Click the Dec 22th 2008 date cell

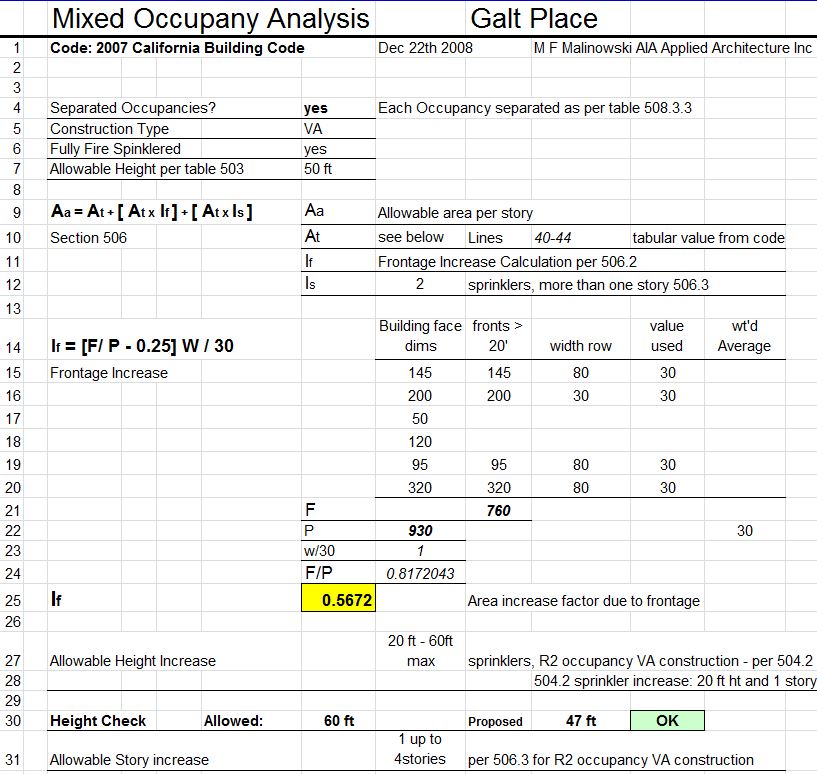415,47
